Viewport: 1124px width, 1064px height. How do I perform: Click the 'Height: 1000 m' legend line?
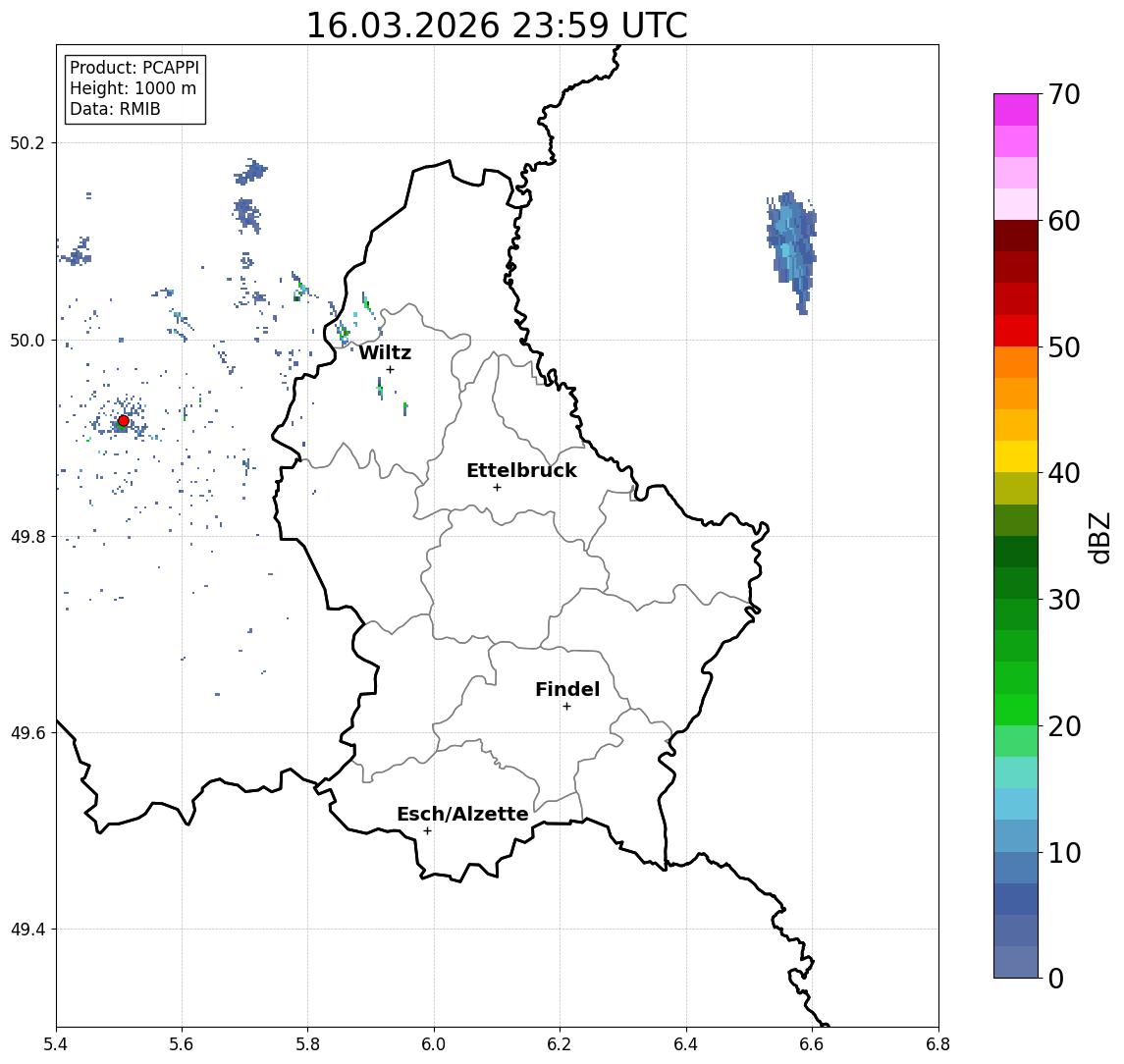[x=133, y=88]
